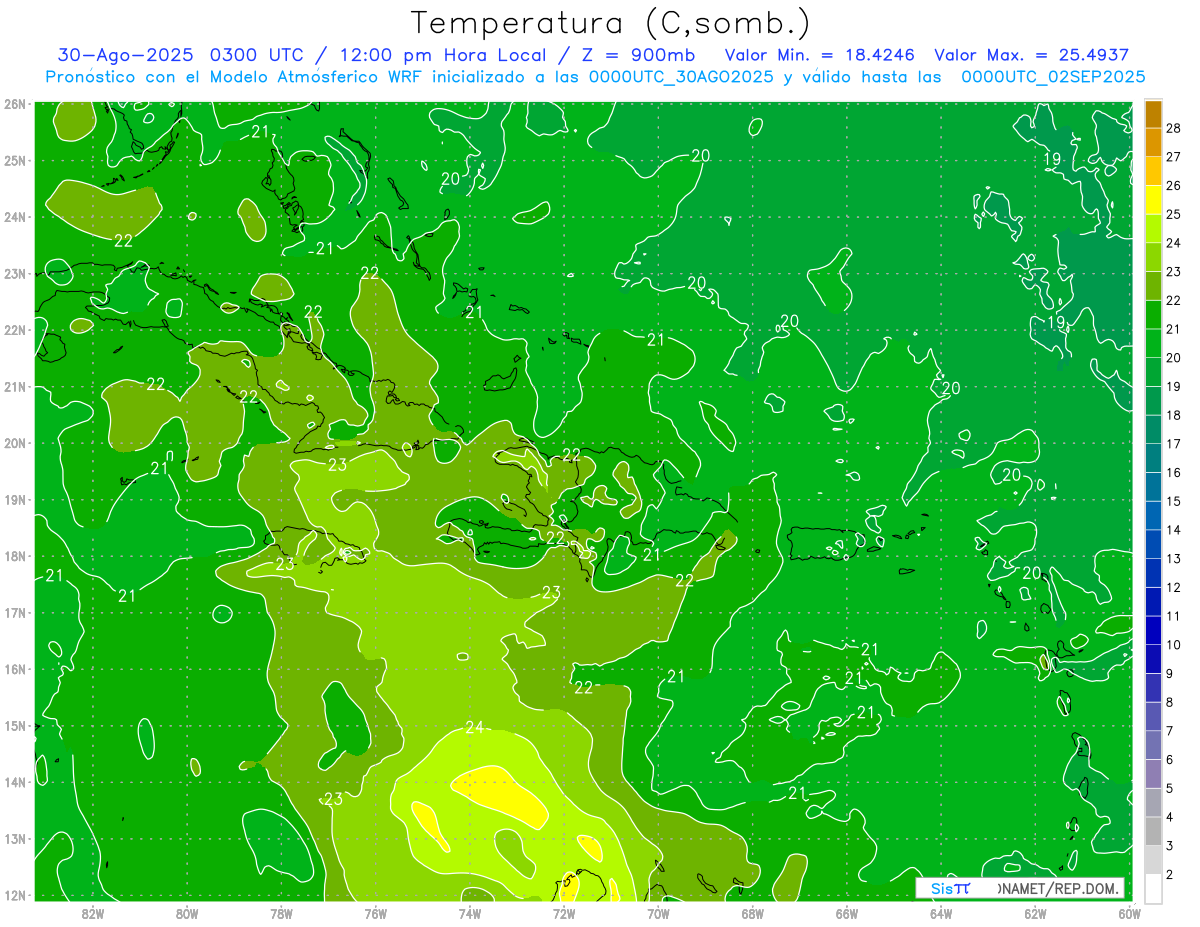Click color scale value 8

pyautogui.click(x=1170, y=702)
